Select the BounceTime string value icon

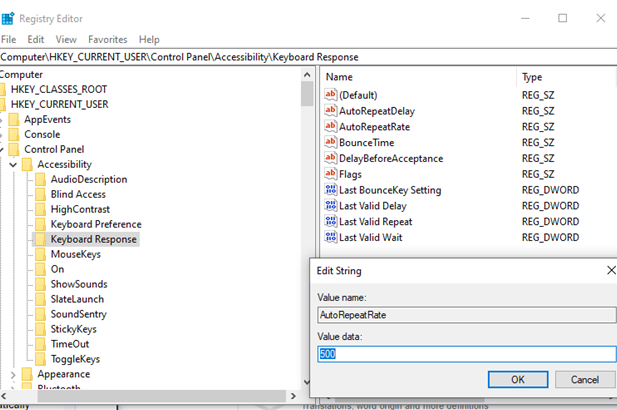point(331,142)
